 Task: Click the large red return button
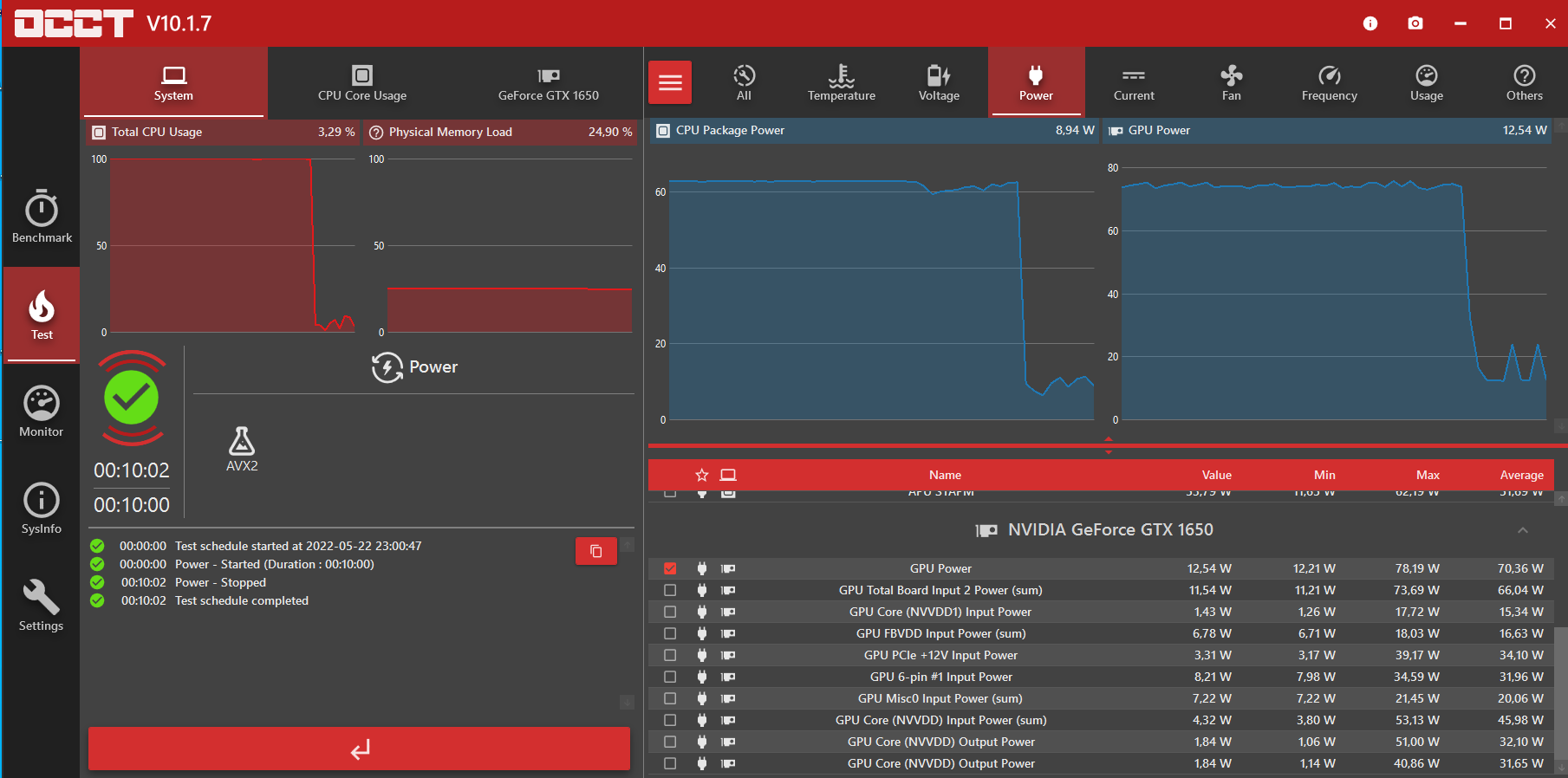[359, 749]
